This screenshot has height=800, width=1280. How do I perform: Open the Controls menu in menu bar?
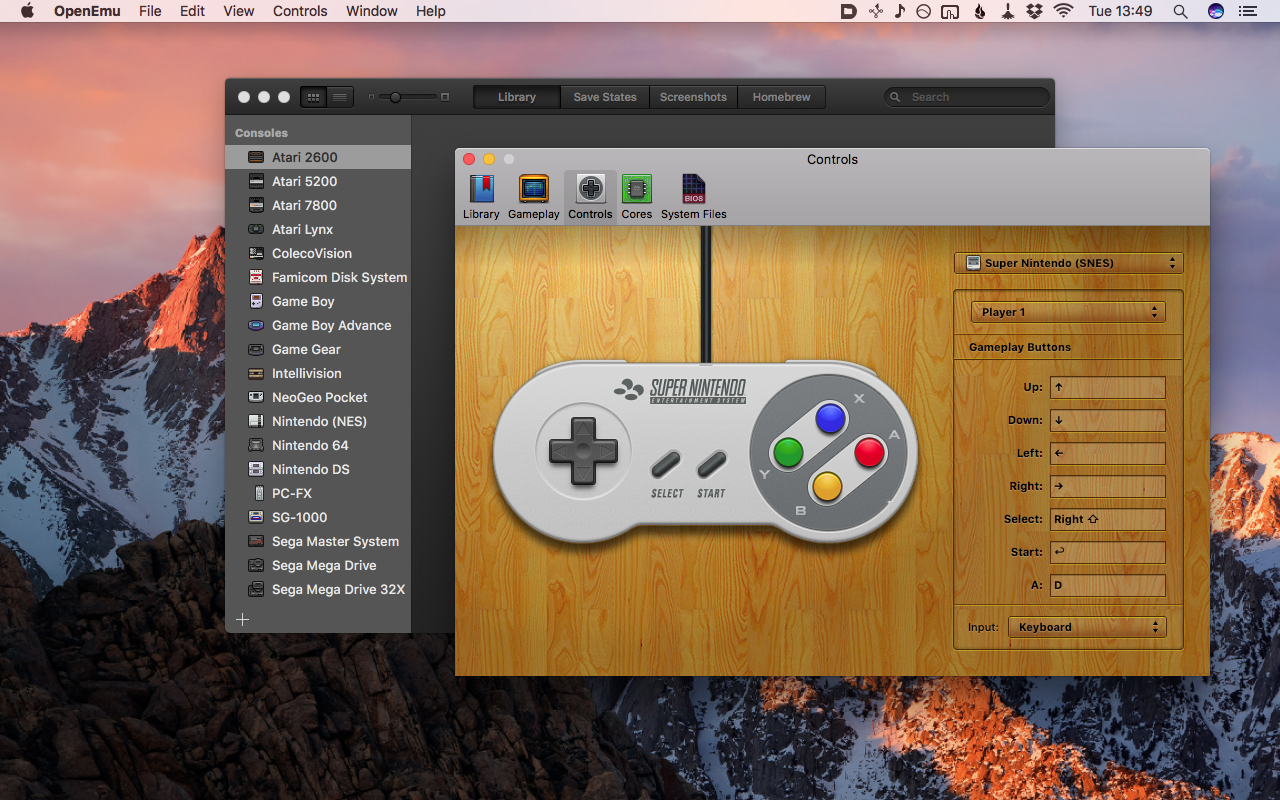300,11
